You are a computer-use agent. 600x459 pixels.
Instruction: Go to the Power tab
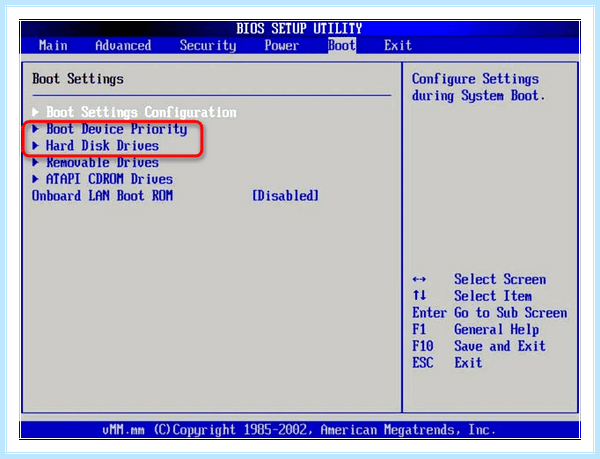pyautogui.click(x=282, y=46)
